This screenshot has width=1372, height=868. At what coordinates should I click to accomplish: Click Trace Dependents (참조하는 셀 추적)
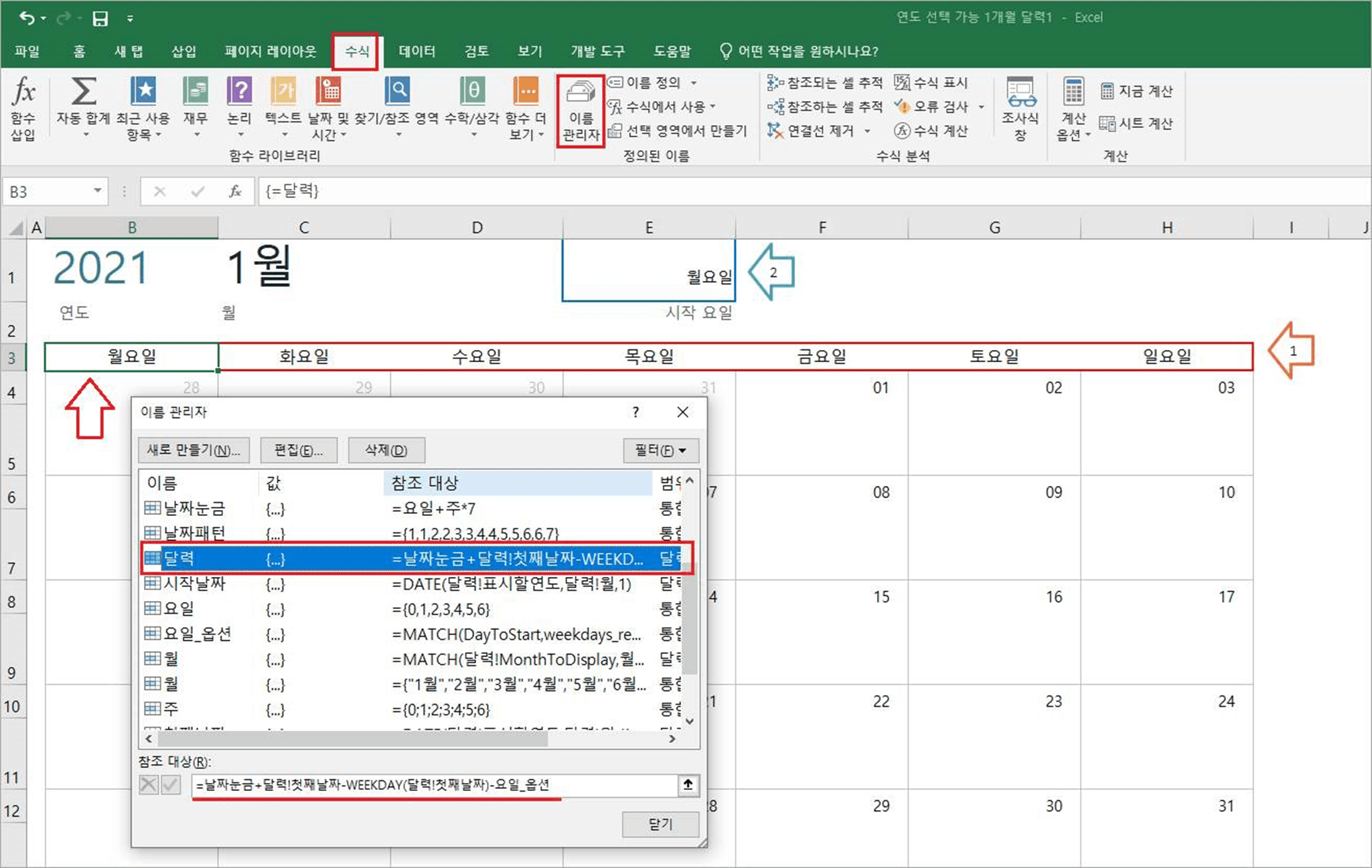[825, 106]
